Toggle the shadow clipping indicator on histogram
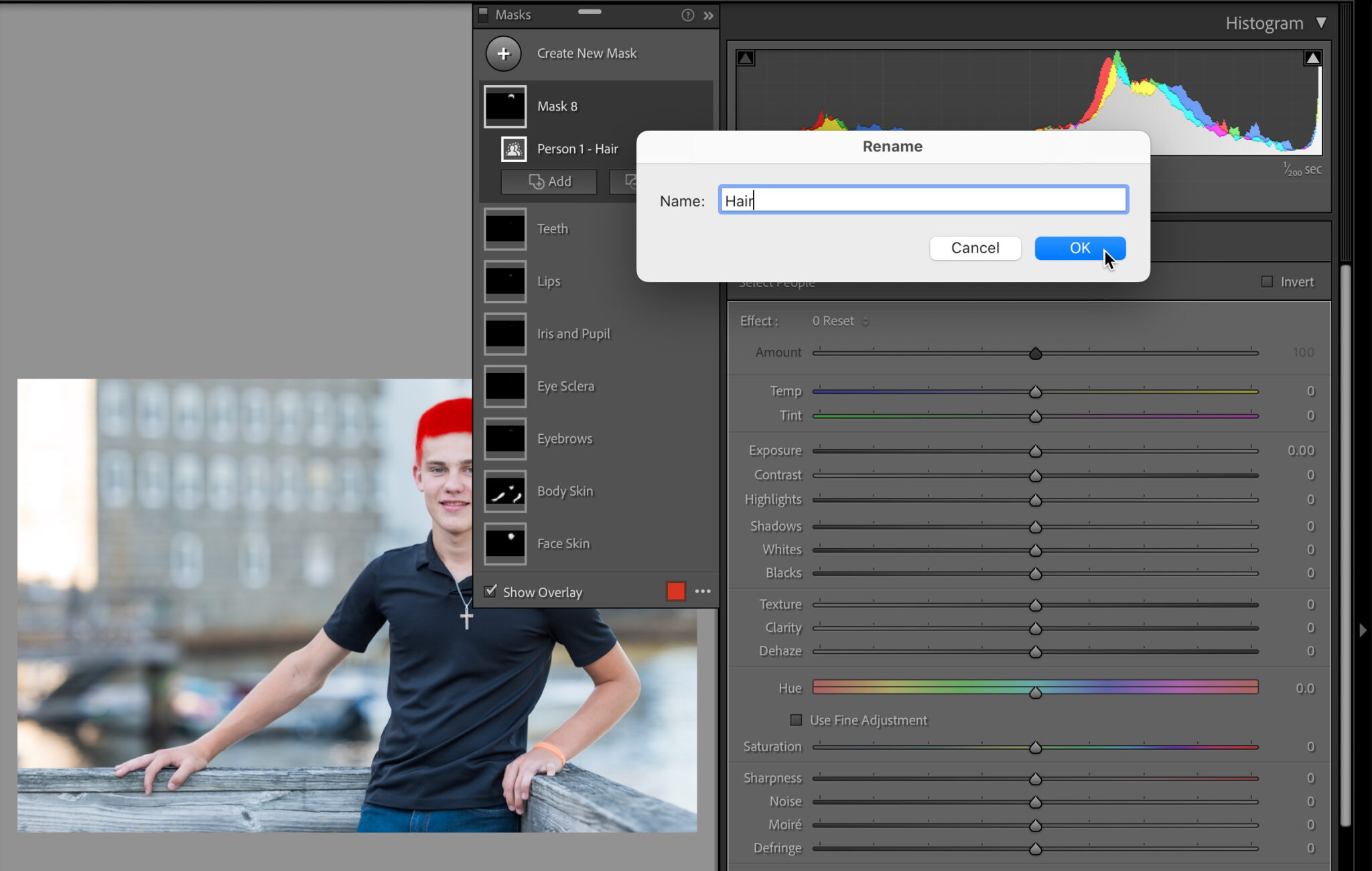This screenshot has height=871, width=1372. [x=744, y=57]
